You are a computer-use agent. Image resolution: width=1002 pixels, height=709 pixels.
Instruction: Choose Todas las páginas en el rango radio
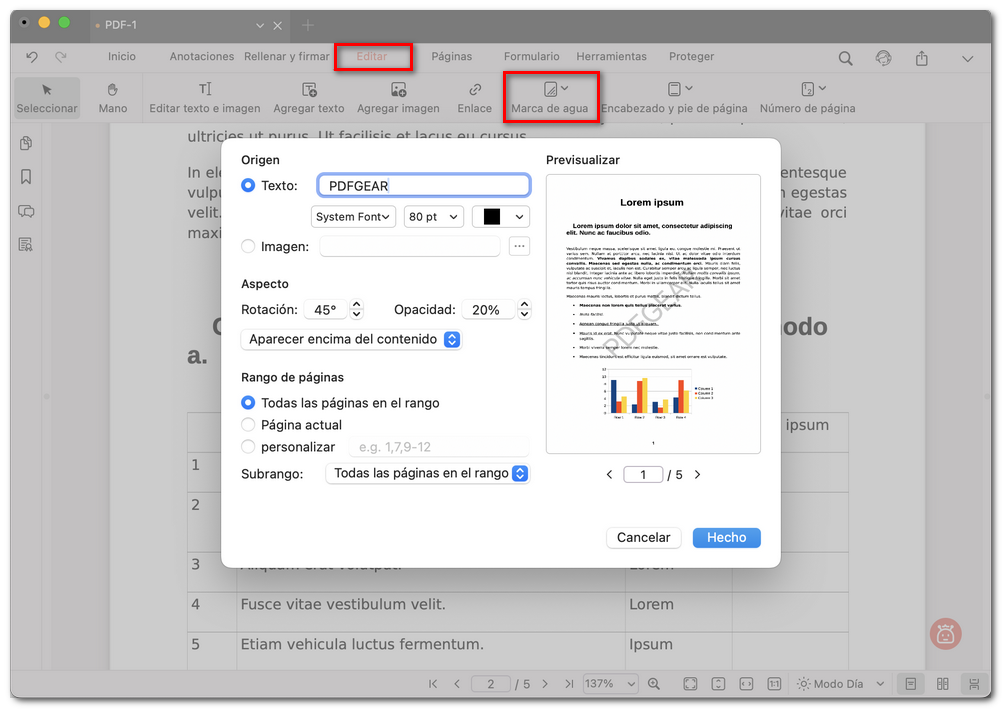(x=248, y=403)
